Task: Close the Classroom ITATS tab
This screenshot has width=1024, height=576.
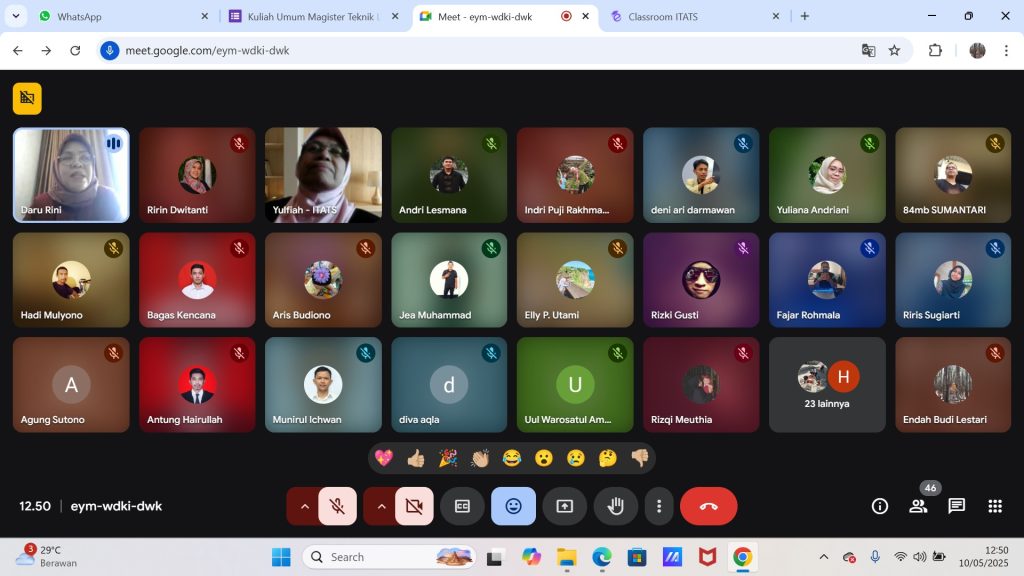Action: tap(776, 16)
